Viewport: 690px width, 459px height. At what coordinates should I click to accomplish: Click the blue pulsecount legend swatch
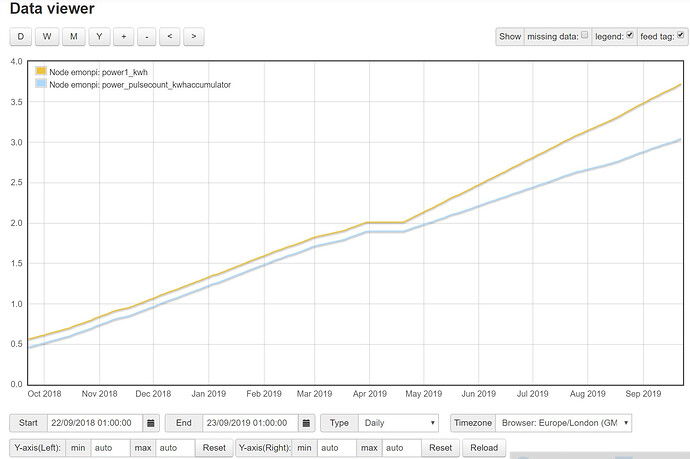coord(41,84)
